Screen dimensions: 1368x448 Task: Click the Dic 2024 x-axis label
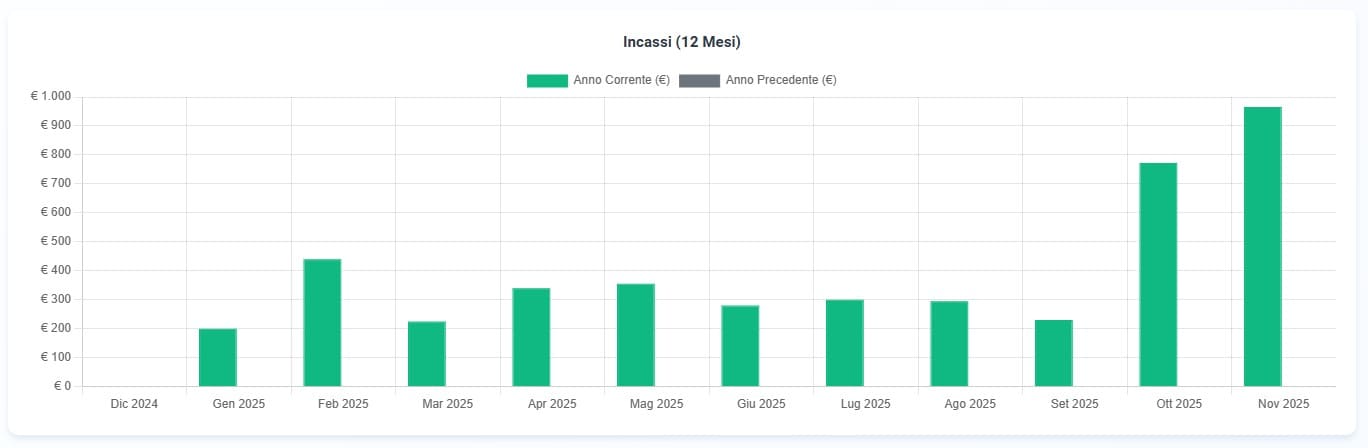134,404
